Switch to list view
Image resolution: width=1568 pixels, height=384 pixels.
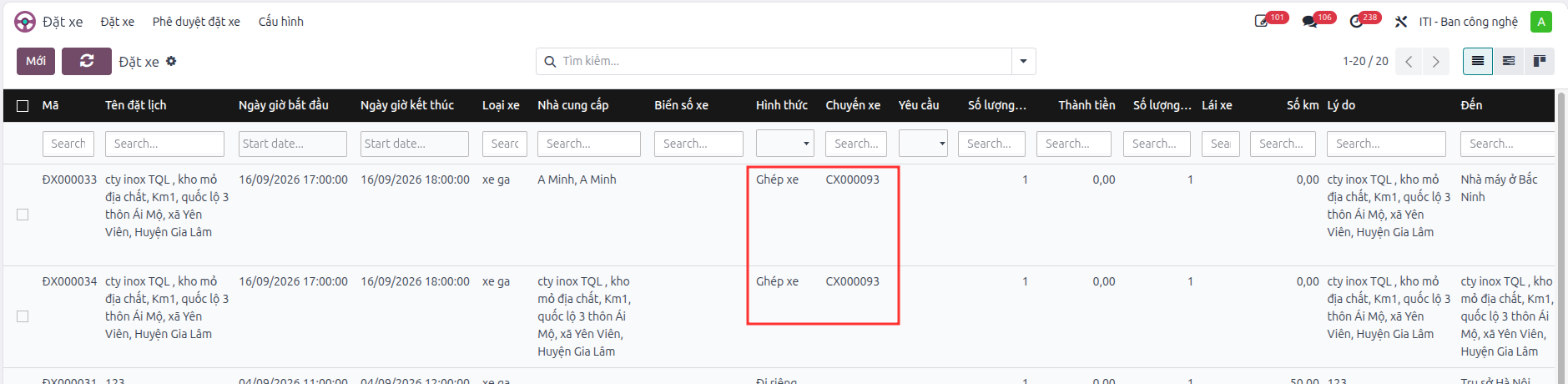(x=1478, y=61)
